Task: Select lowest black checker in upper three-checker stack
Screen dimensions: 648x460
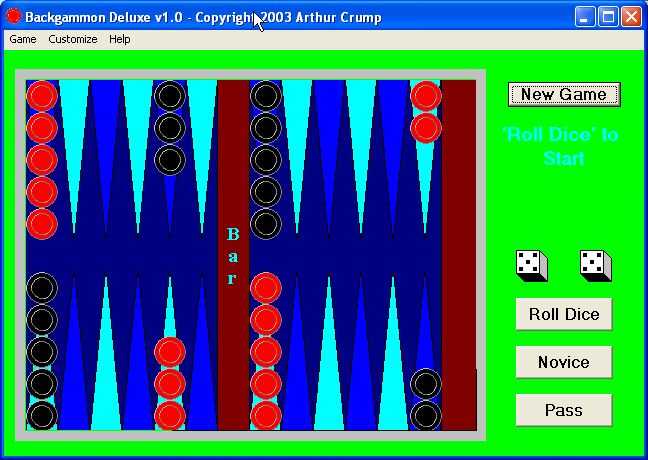Action: (170, 160)
